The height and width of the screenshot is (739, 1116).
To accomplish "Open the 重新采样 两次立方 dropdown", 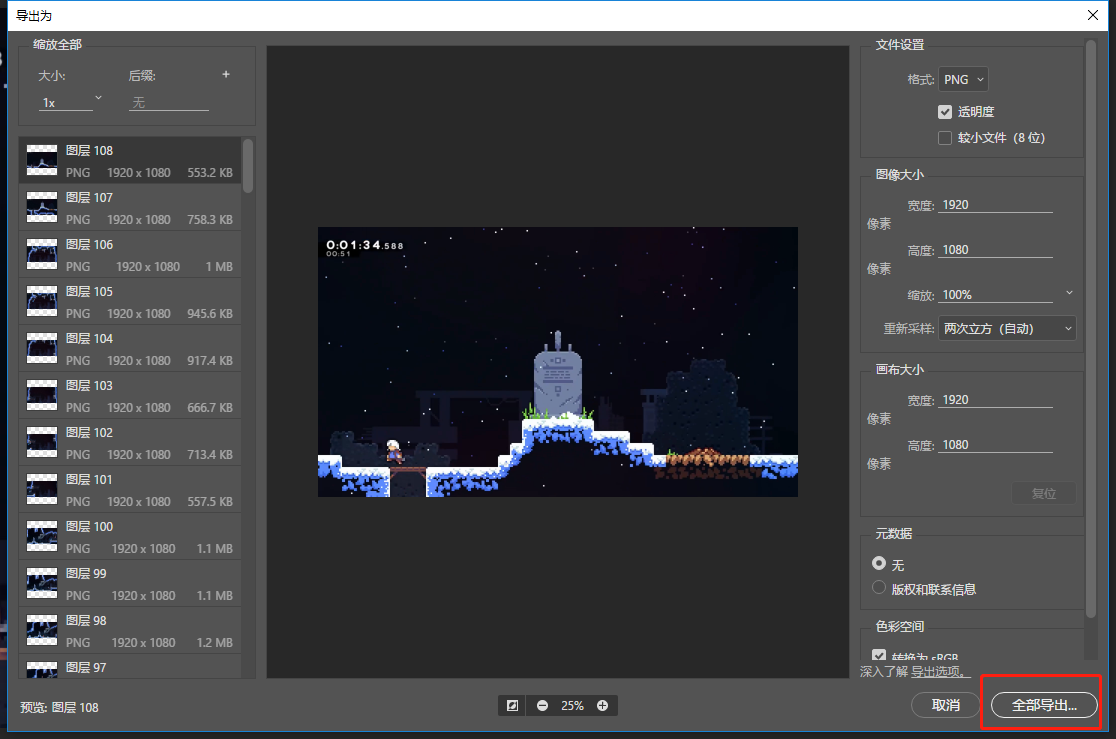I will [1007, 328].
